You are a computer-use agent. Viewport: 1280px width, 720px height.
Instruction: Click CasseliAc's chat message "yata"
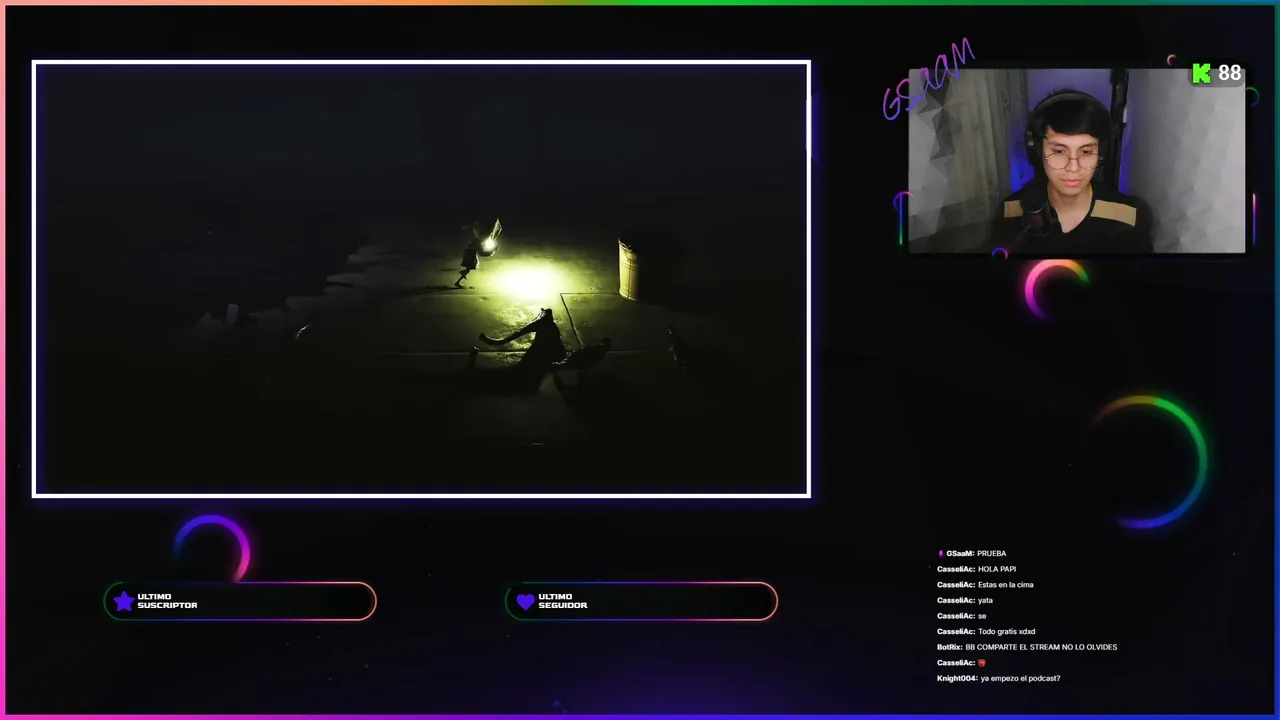coord(985,600)
